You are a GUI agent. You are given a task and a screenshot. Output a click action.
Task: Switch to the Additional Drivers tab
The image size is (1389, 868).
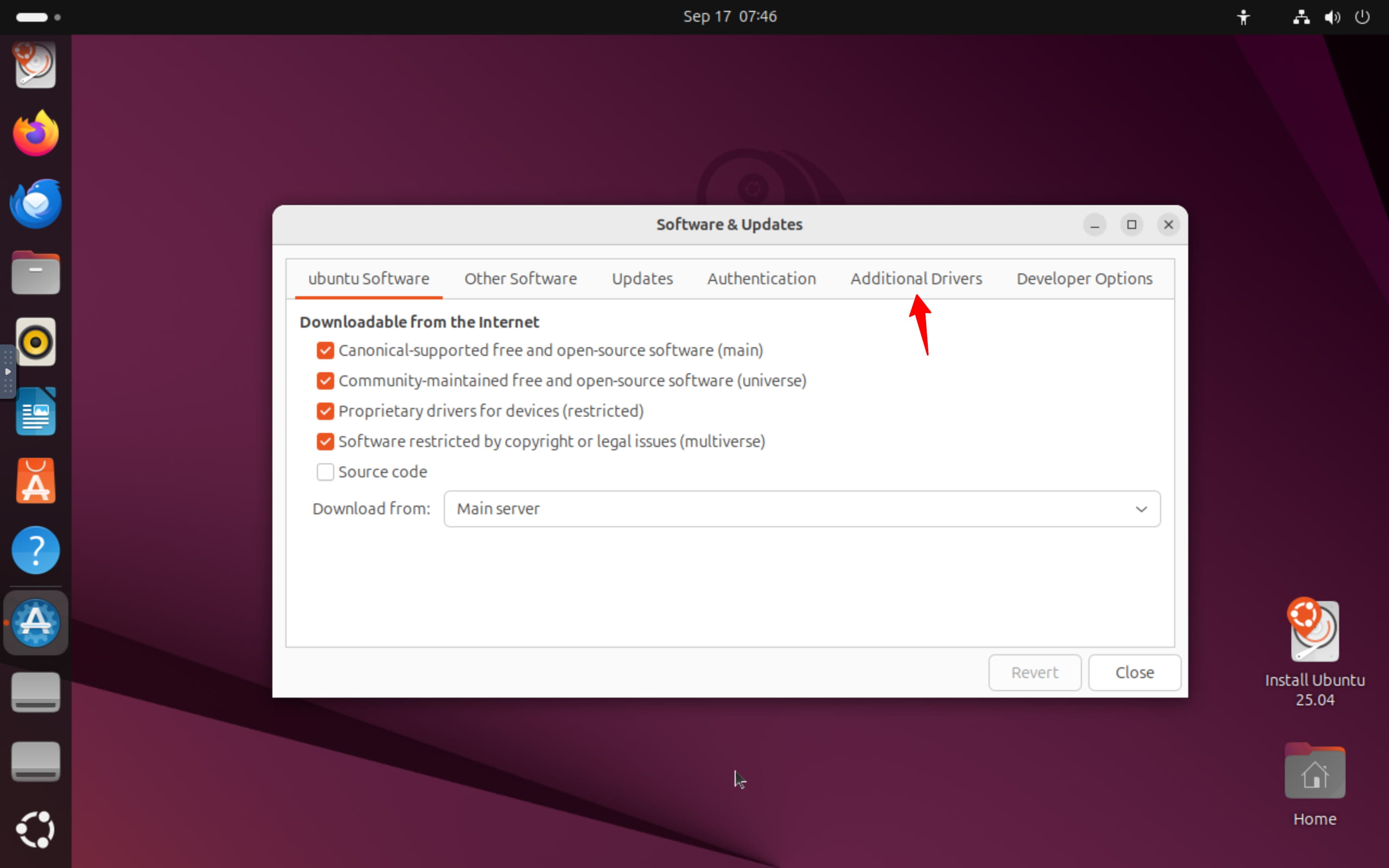coord(916,279)
